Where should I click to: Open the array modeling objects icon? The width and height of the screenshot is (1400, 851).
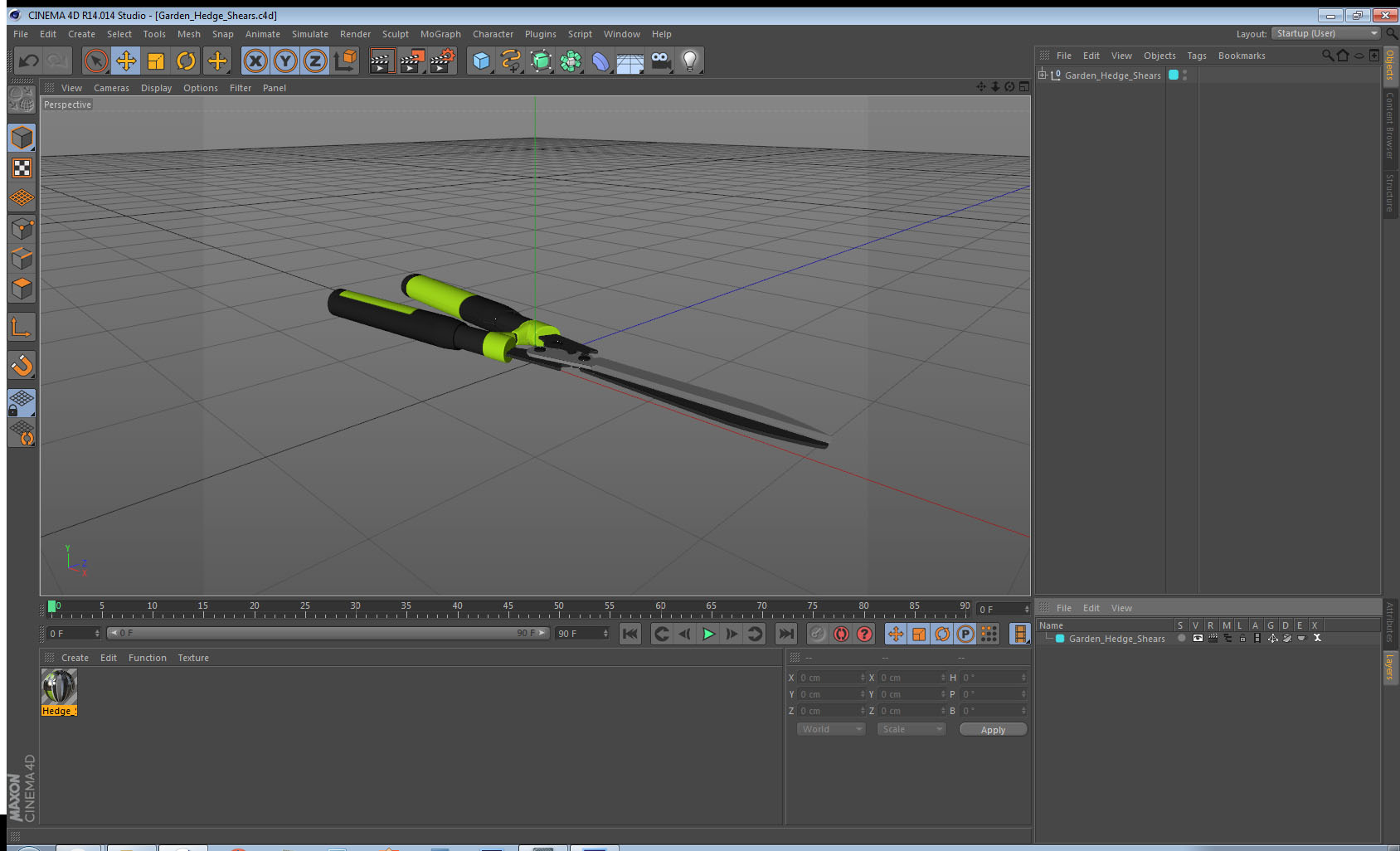click(571, 61)
